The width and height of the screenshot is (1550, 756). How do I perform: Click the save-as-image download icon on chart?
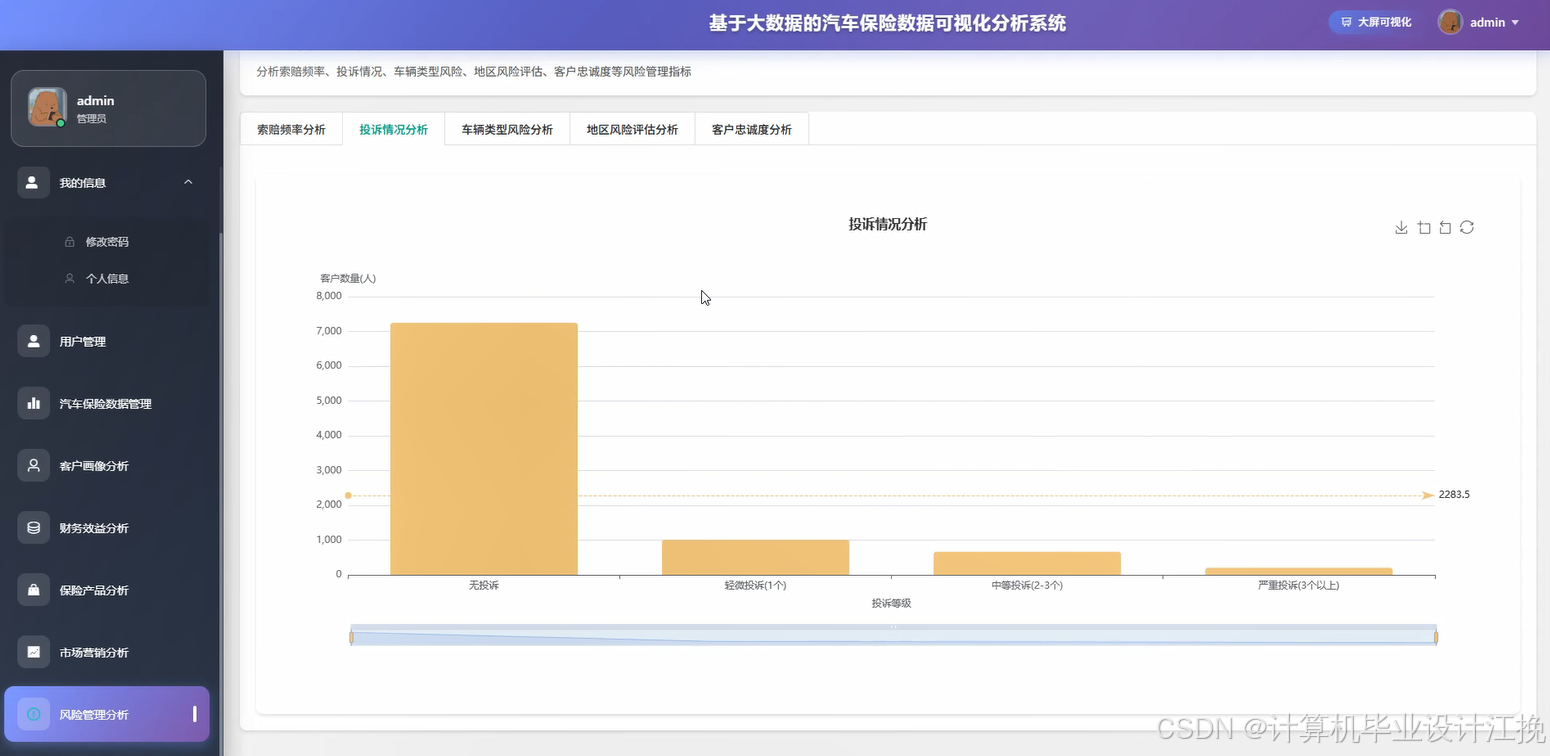pos(1401,228)
